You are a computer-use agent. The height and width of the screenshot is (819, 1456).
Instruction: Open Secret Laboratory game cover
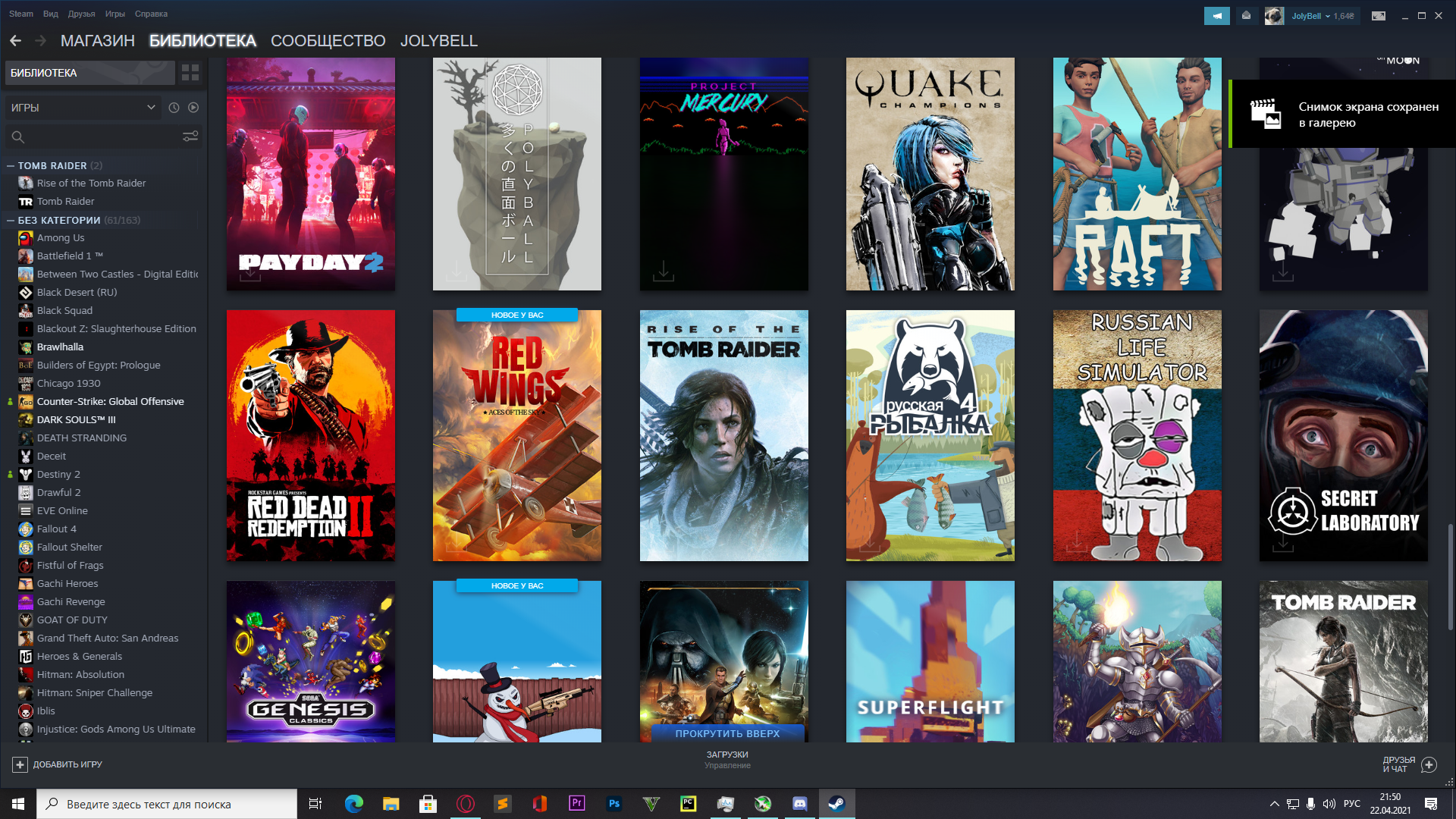pyautogui.click(x=1344, y=435)
